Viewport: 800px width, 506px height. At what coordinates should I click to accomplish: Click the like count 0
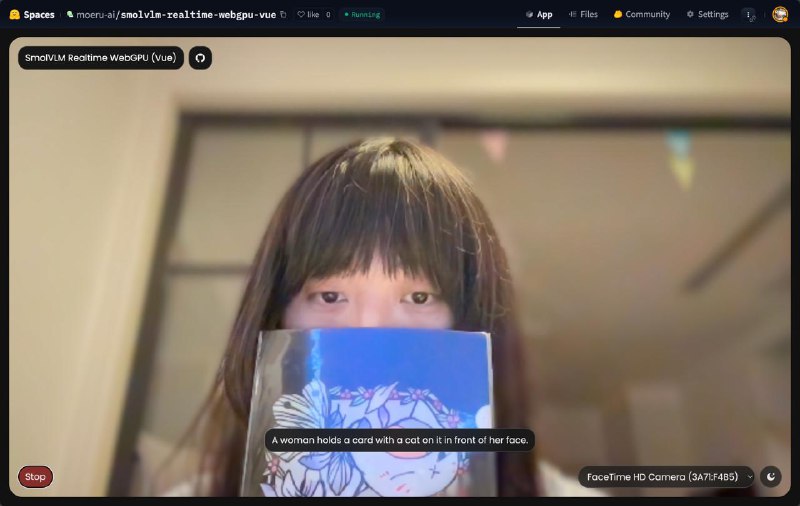click(328, 15)
